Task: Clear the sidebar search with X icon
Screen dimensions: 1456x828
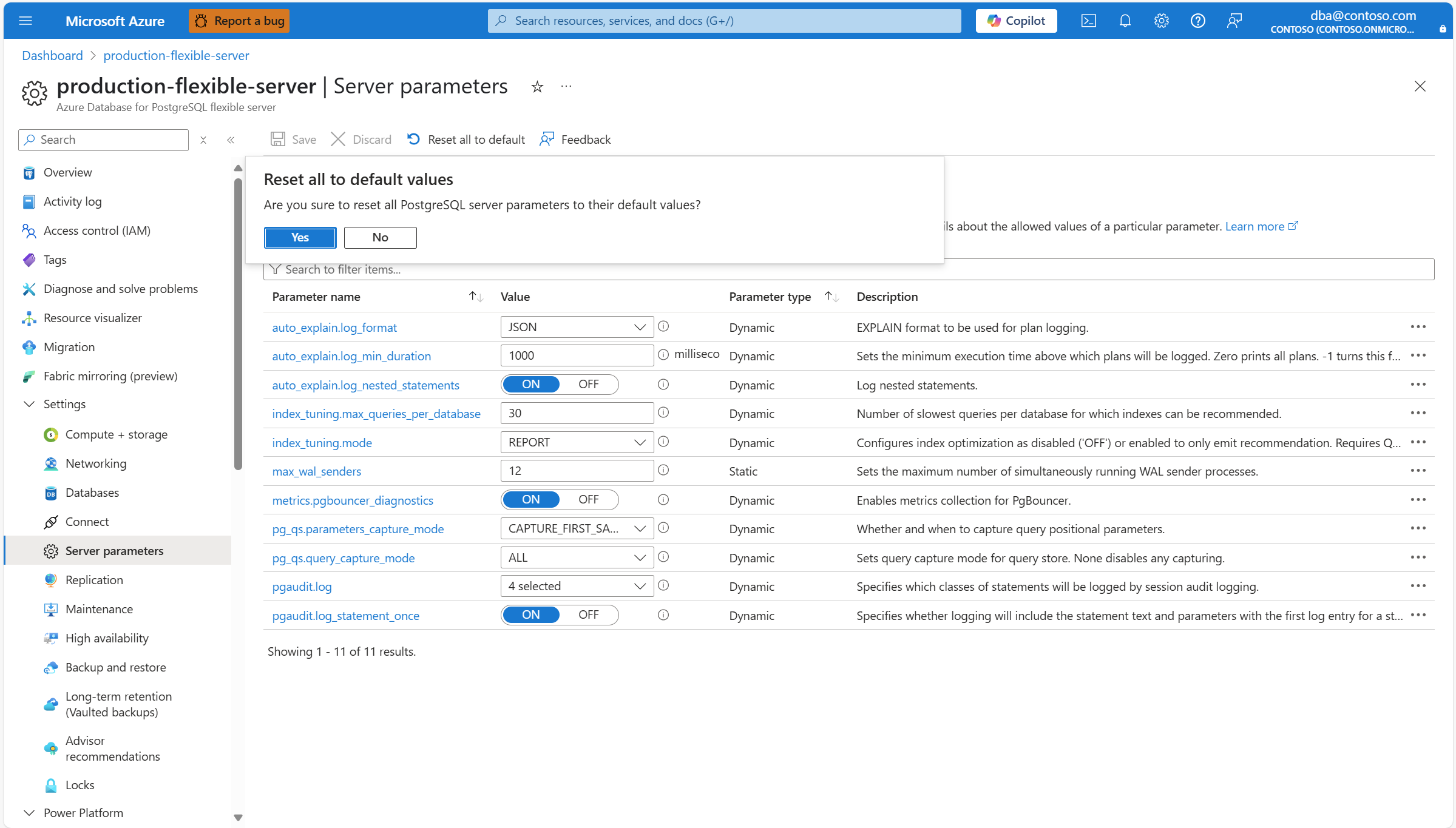Action: (x=203, y=140)
